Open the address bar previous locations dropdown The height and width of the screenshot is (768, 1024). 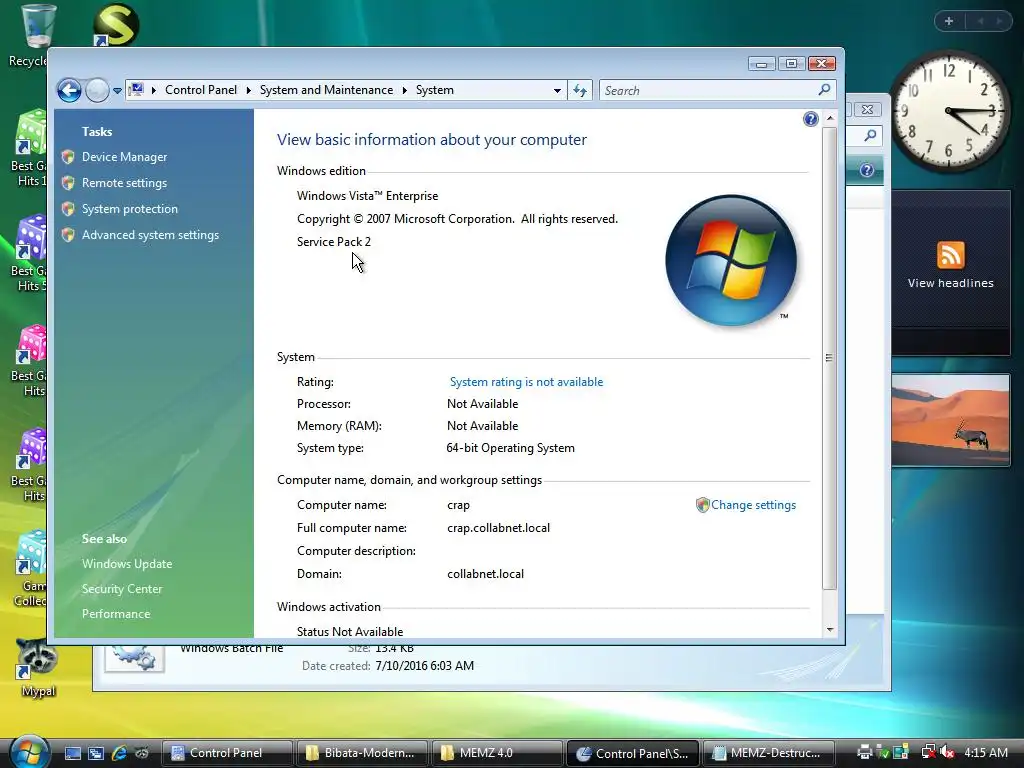click(x=557, y=90)
